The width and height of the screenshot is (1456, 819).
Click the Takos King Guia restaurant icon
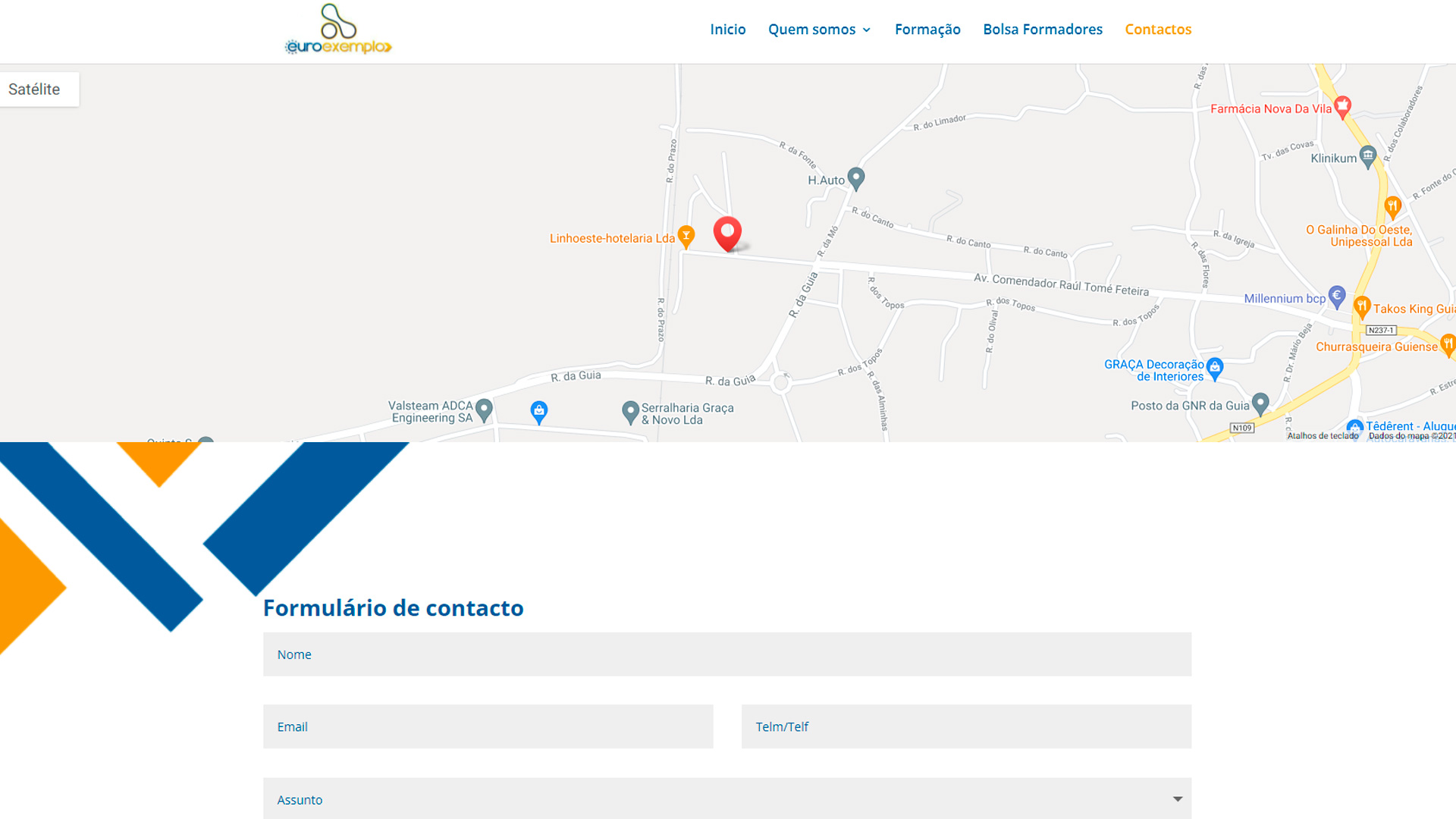[1362, 306]
